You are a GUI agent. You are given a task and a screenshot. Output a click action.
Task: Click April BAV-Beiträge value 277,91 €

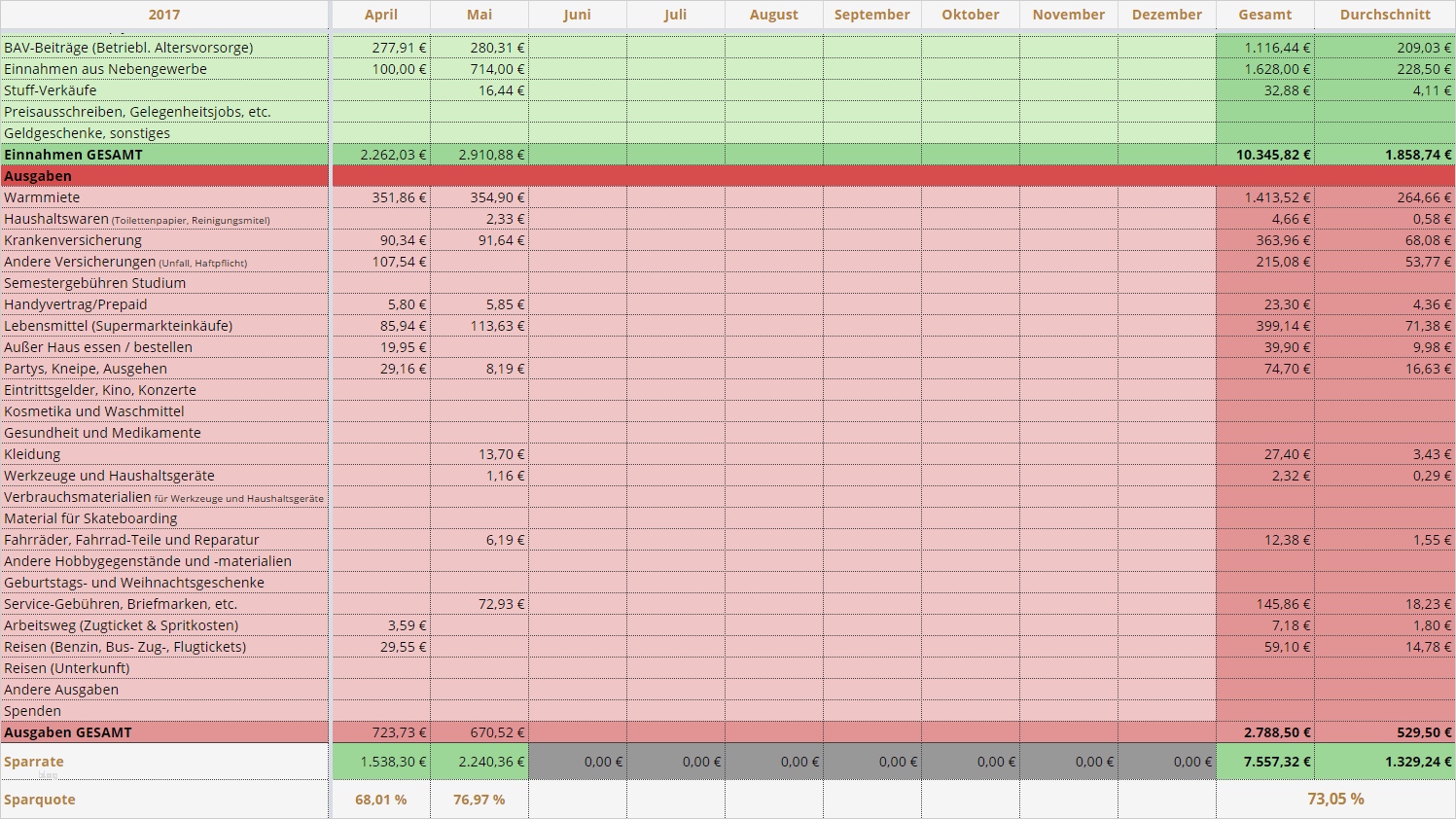click(x=399, y=48)
